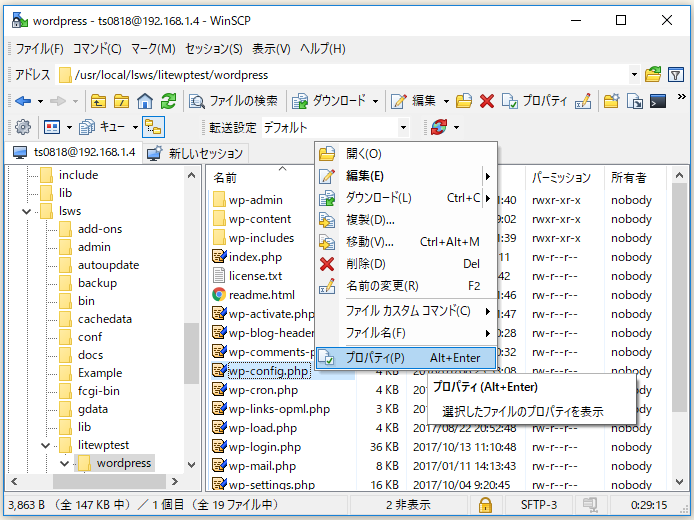Screen dimensions: 694x520
Task: Open the セッション(S) menu
Action: pos(214,49)
